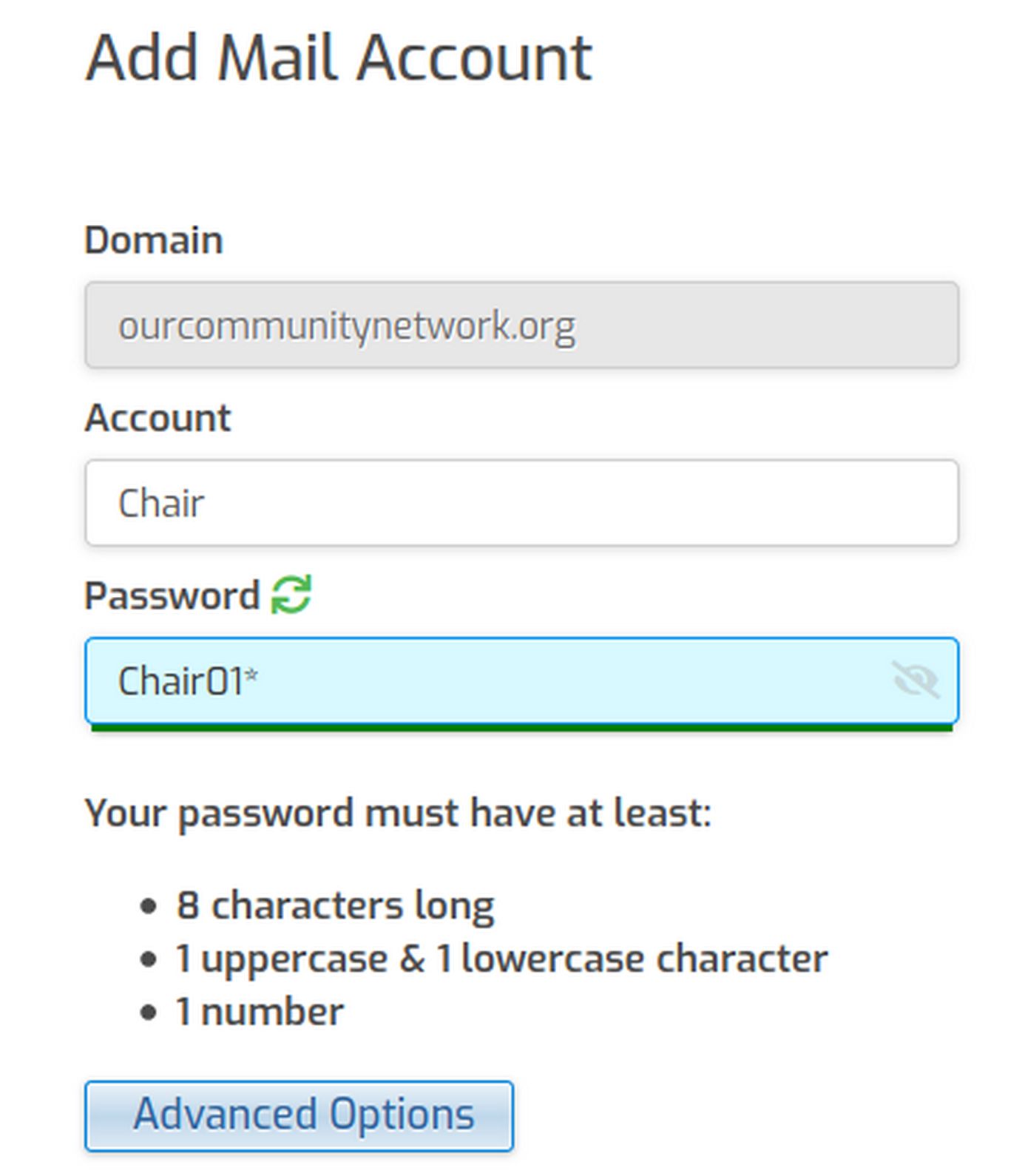Focus the Account input containing Chair
Screen dimensions: 1025x1176
tap(521, 503)
